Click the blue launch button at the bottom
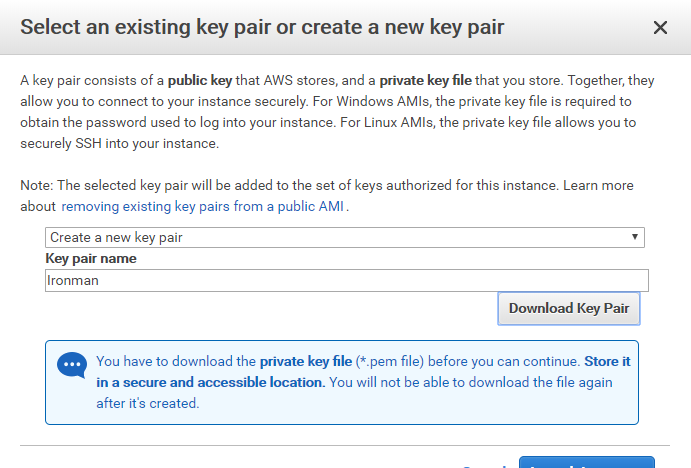 tap(586, 462)
